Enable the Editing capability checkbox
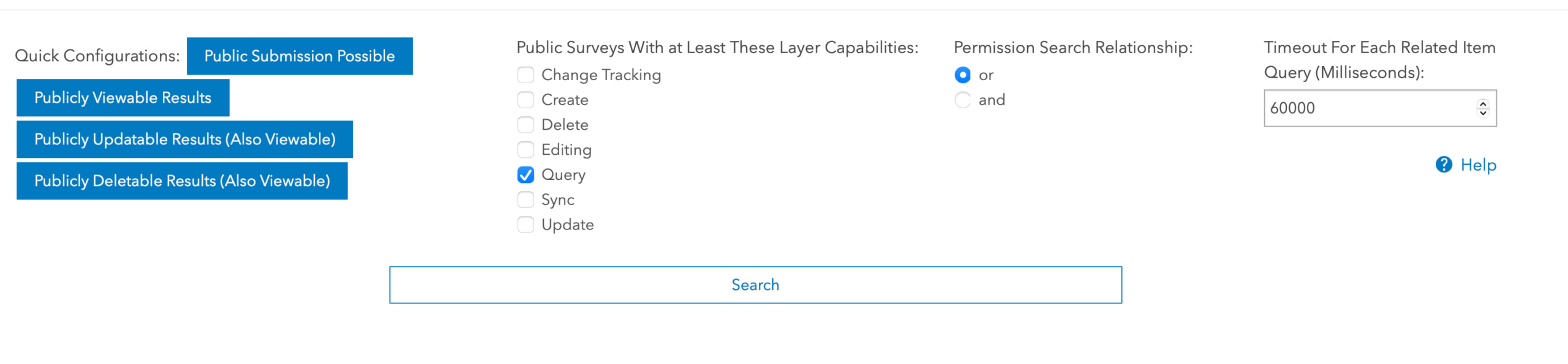The image size is (1568, 364). tap(526, 150)
